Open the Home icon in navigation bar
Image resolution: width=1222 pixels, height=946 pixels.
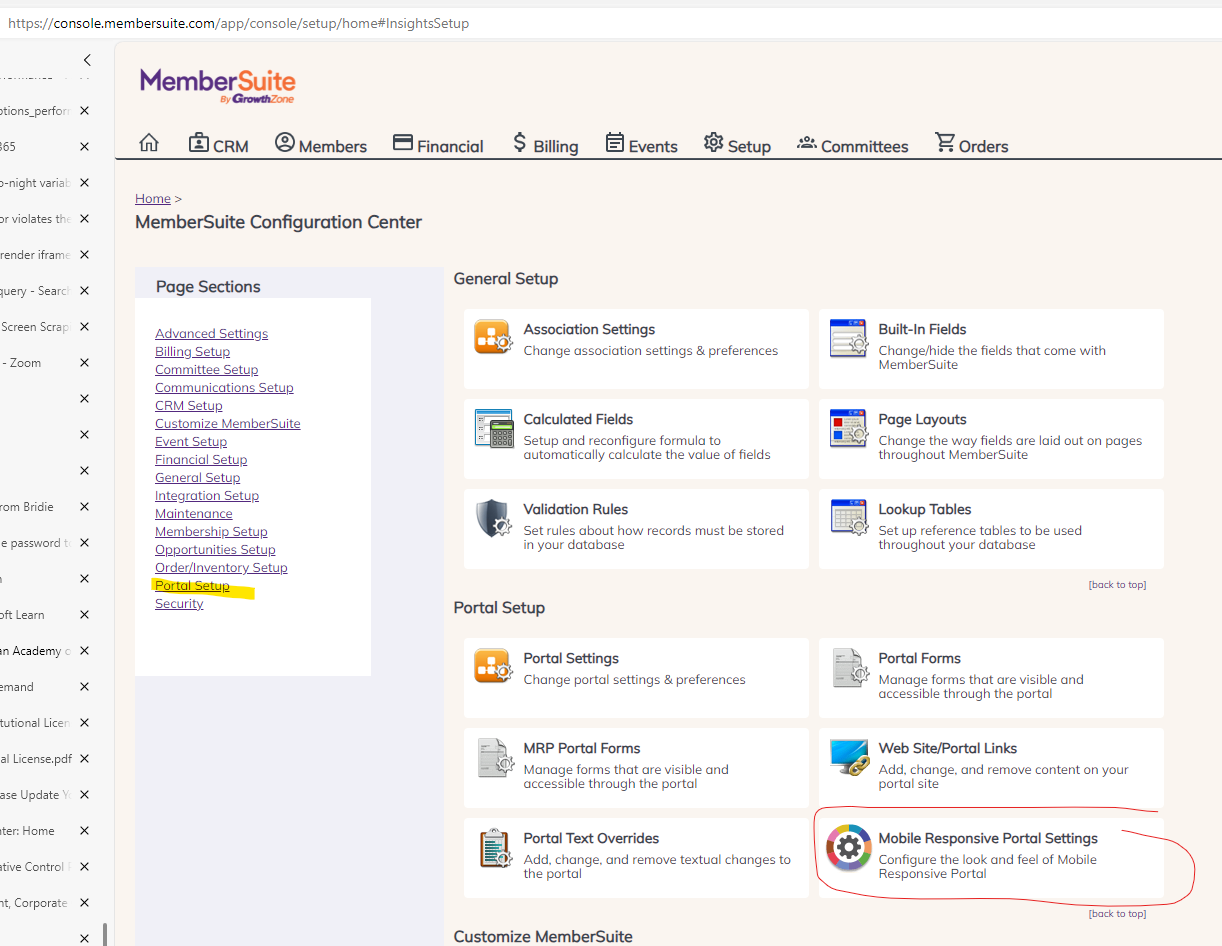point(149,143)
